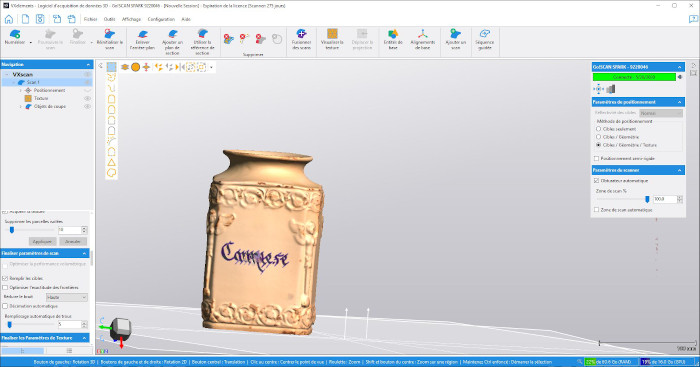Open Réduire le bruit dropdown
The height and width of the screenshot is (367, 700).
(x=67, y=297)
